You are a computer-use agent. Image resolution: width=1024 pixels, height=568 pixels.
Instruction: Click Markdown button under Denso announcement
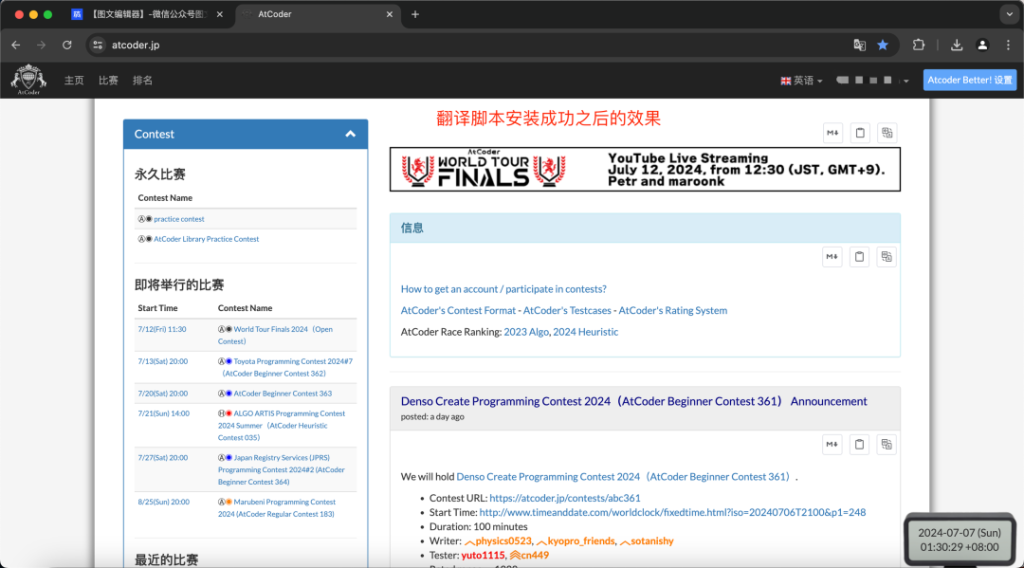click(x=832, y=445)
